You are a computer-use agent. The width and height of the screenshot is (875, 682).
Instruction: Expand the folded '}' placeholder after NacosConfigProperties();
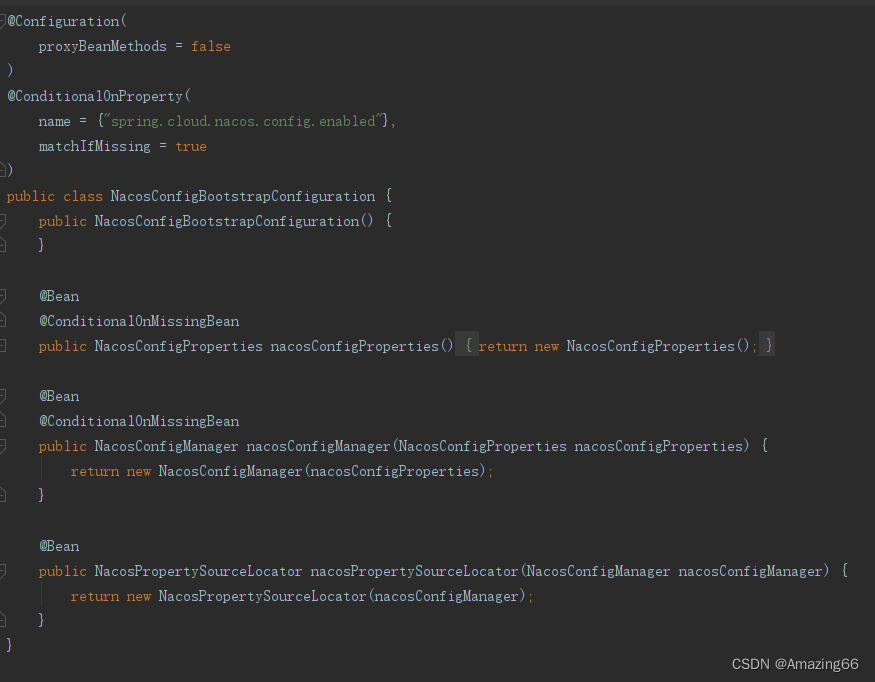[768, 346]
